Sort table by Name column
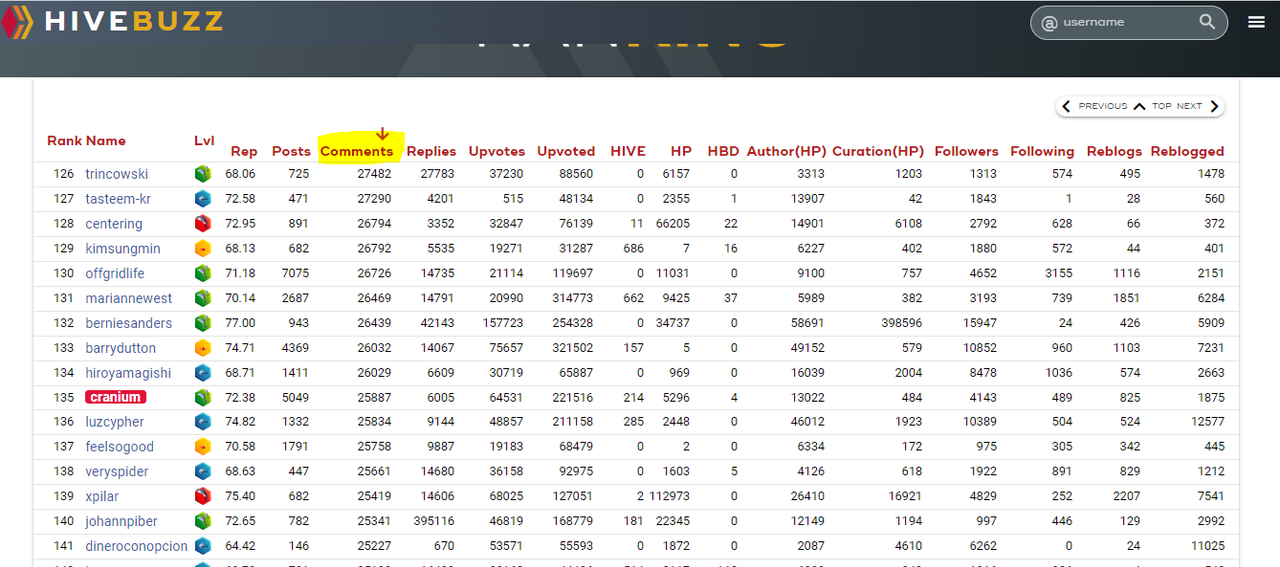 pos(106,141)
